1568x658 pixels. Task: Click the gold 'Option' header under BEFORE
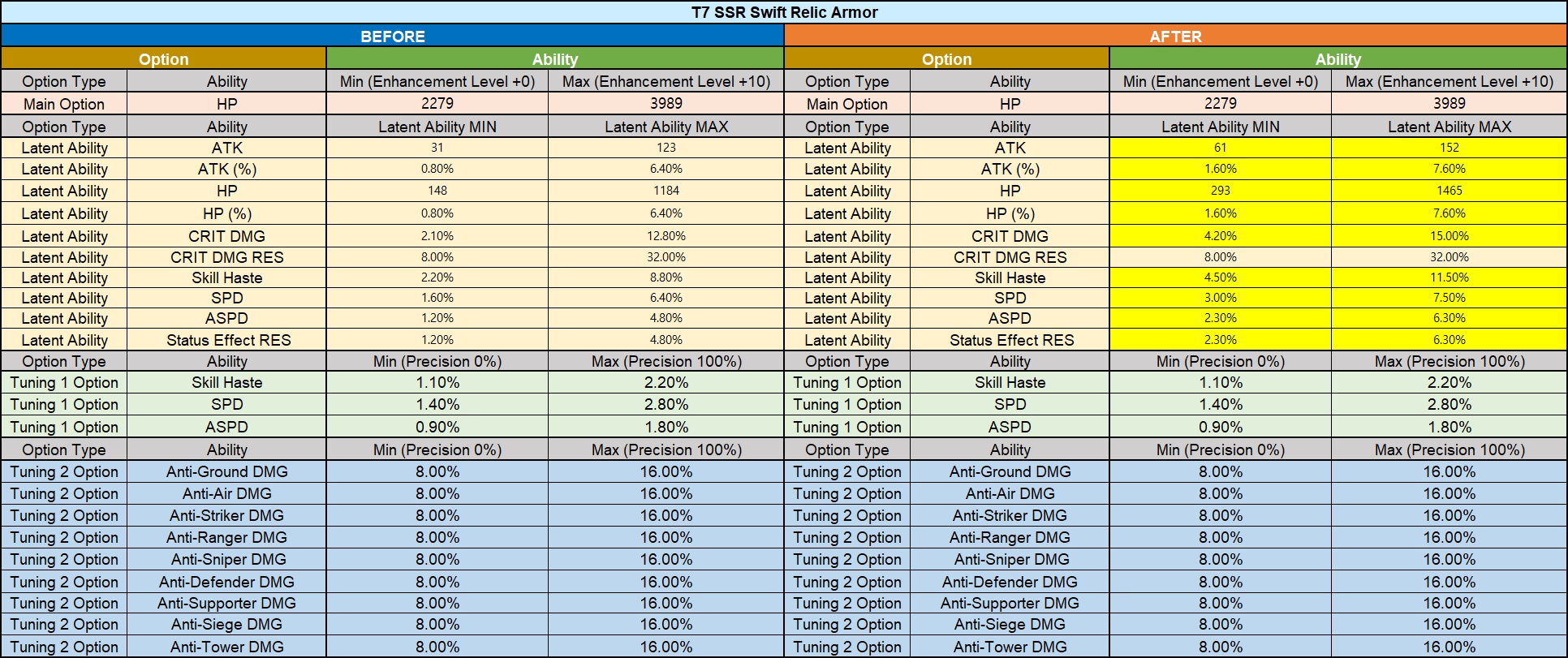click(x=163, y=58)
